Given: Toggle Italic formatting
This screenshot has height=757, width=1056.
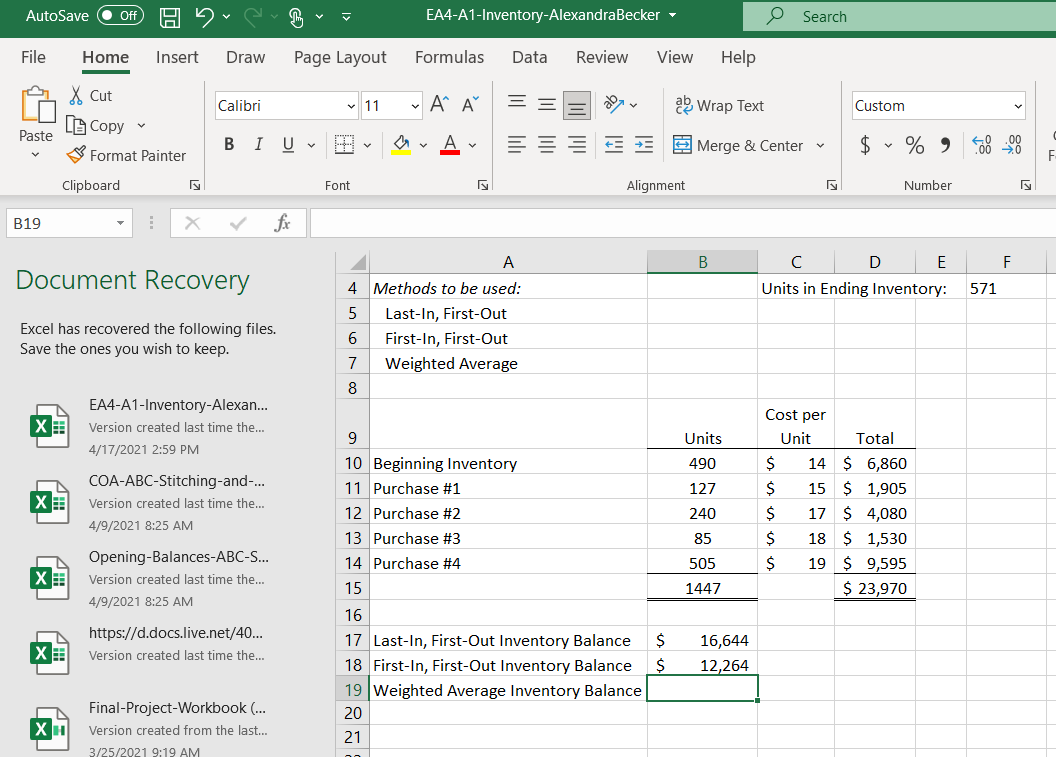Looking at the screenshot, I should [258, 146].
